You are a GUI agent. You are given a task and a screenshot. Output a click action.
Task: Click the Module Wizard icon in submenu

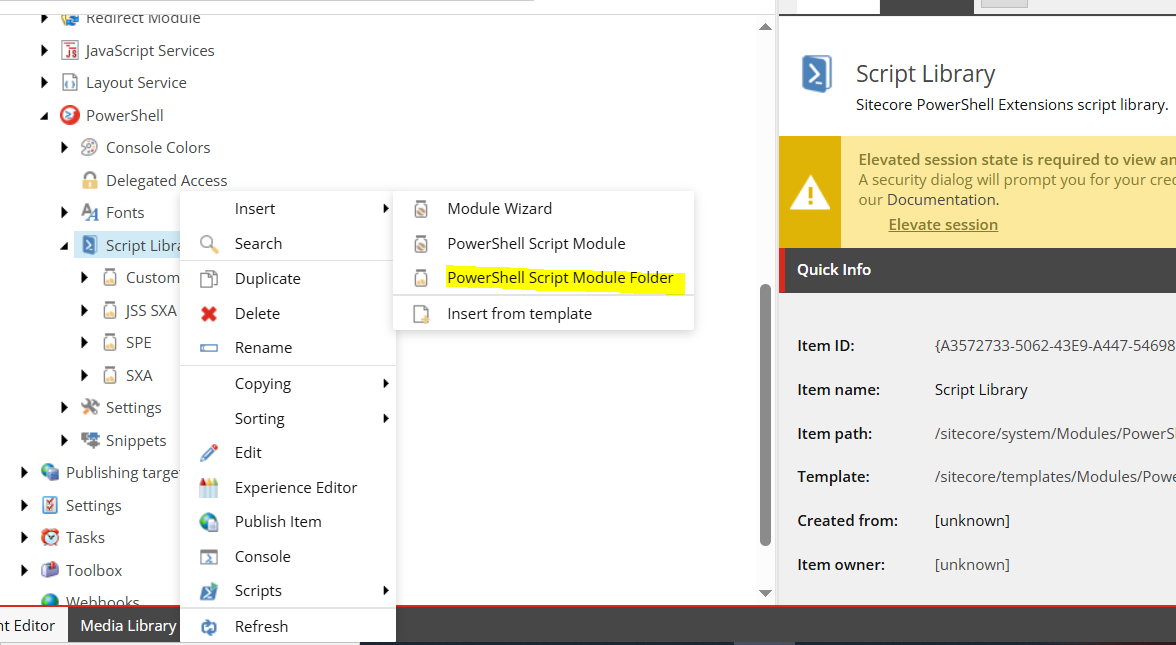422,208
